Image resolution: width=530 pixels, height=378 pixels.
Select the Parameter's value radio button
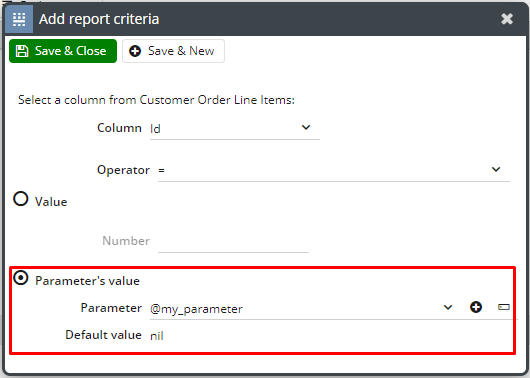click(21, 278)
